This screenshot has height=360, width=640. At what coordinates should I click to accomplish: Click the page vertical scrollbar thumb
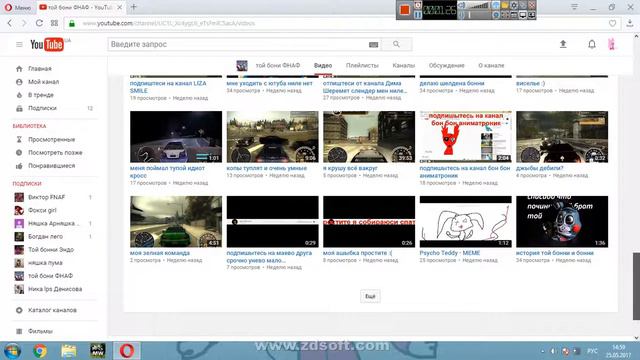point(636,286)
